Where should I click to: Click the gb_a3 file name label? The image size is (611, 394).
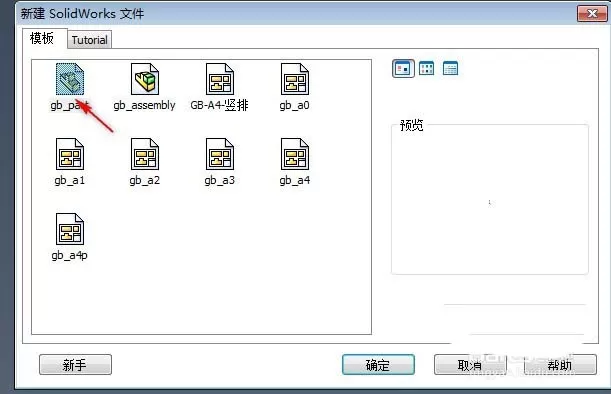(219, 180)
